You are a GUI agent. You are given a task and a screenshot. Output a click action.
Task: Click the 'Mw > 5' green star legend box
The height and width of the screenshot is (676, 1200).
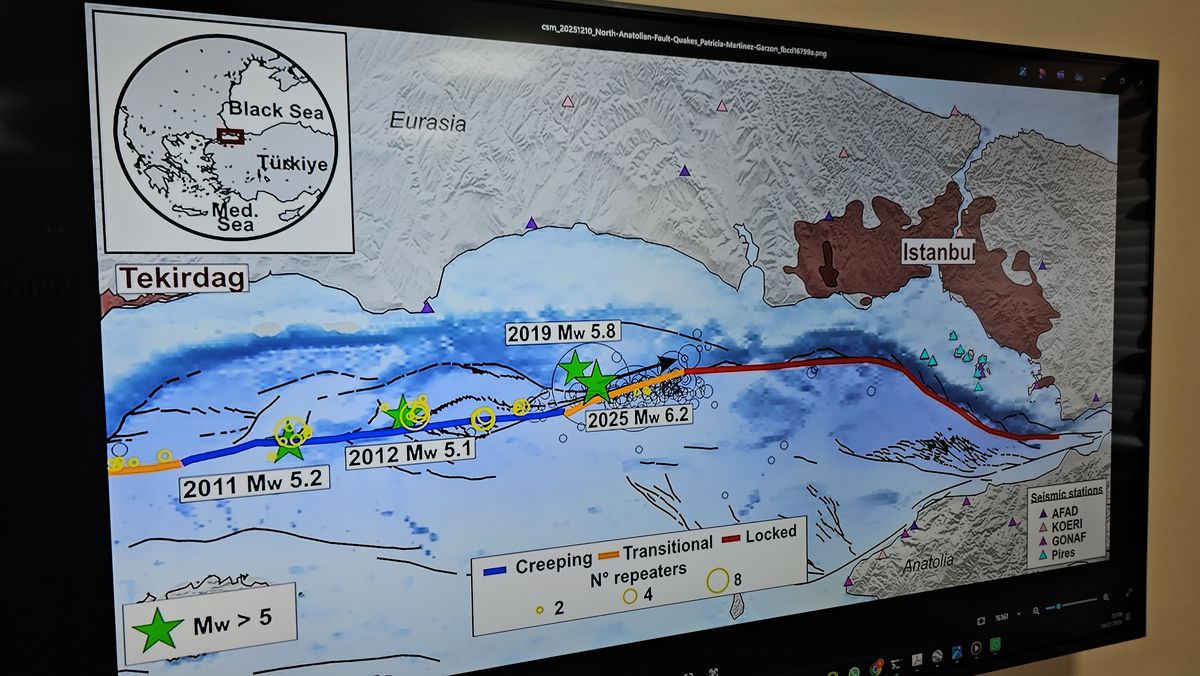[x=211, y=625]
